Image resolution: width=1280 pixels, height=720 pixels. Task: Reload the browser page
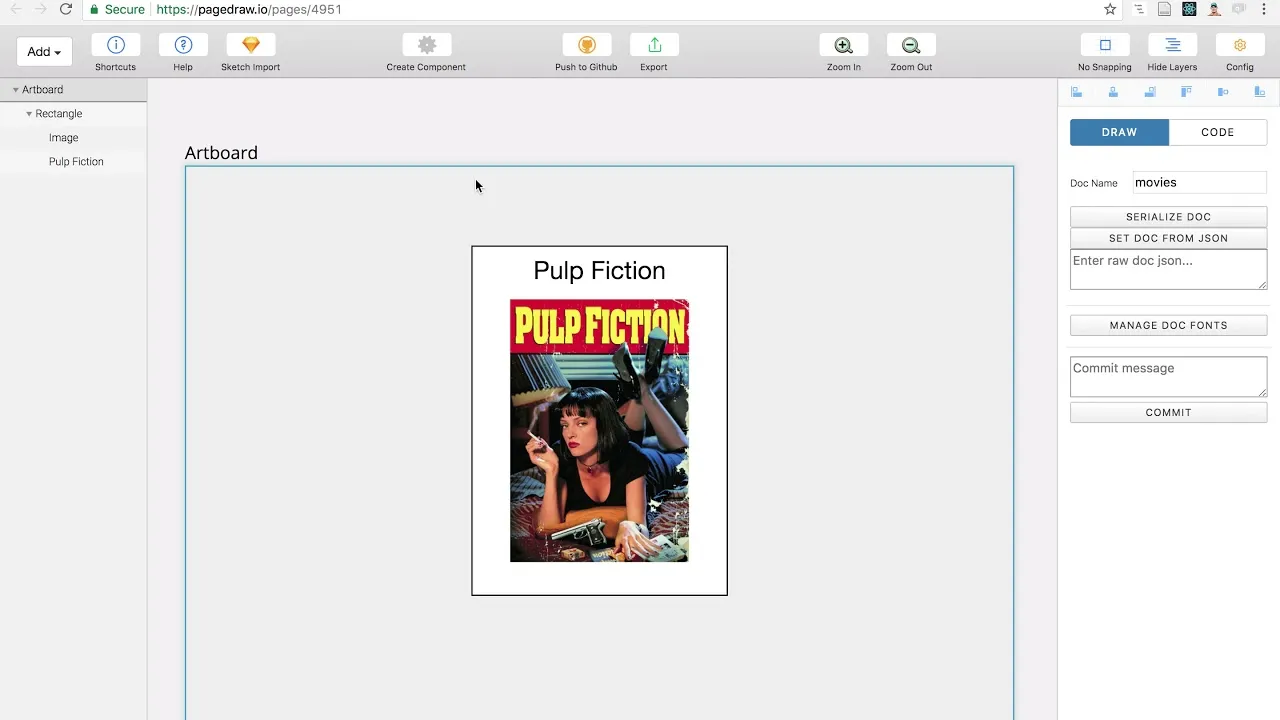coord(66,9)
